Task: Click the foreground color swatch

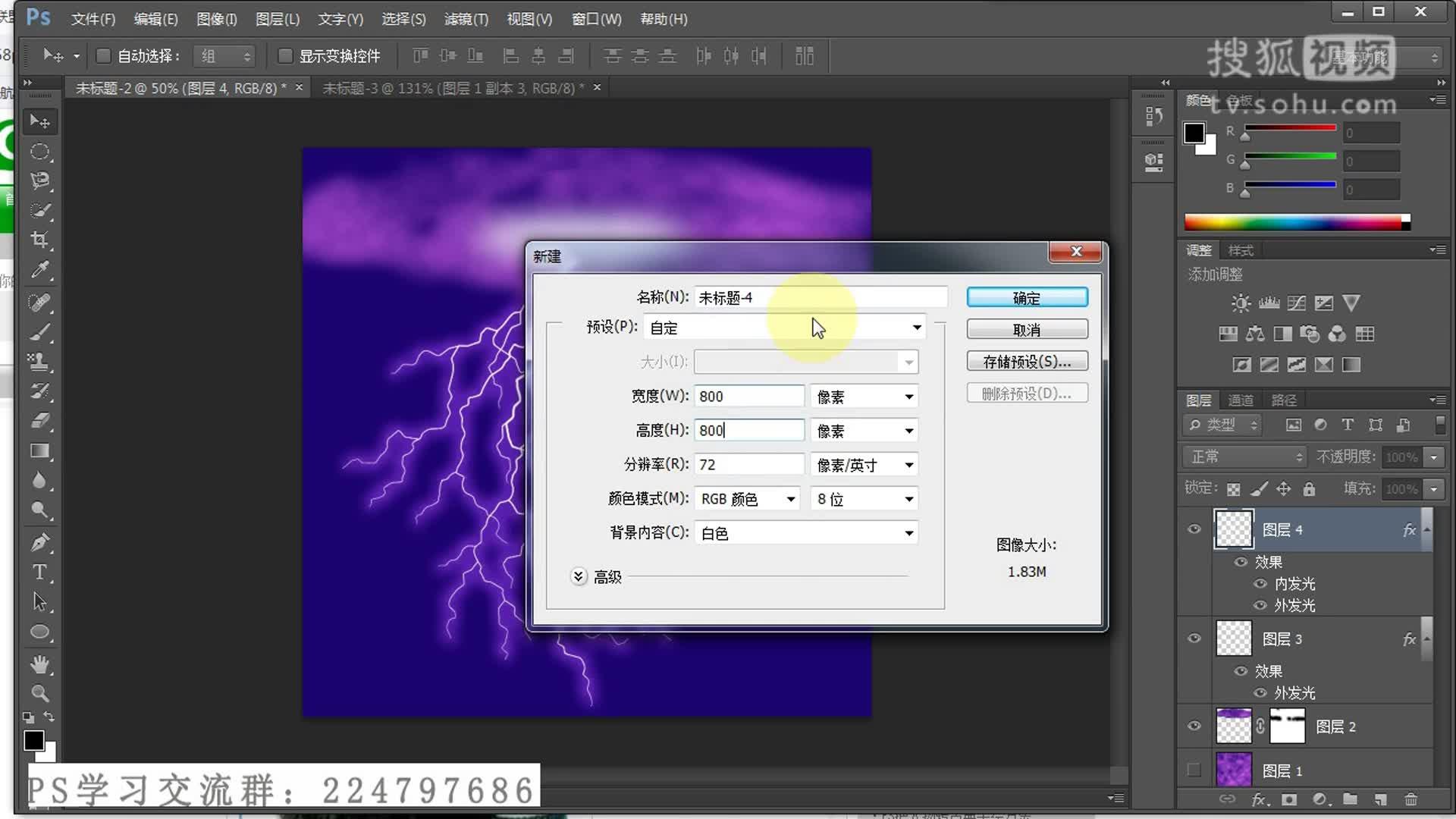Action: click(x=35, y=739)
